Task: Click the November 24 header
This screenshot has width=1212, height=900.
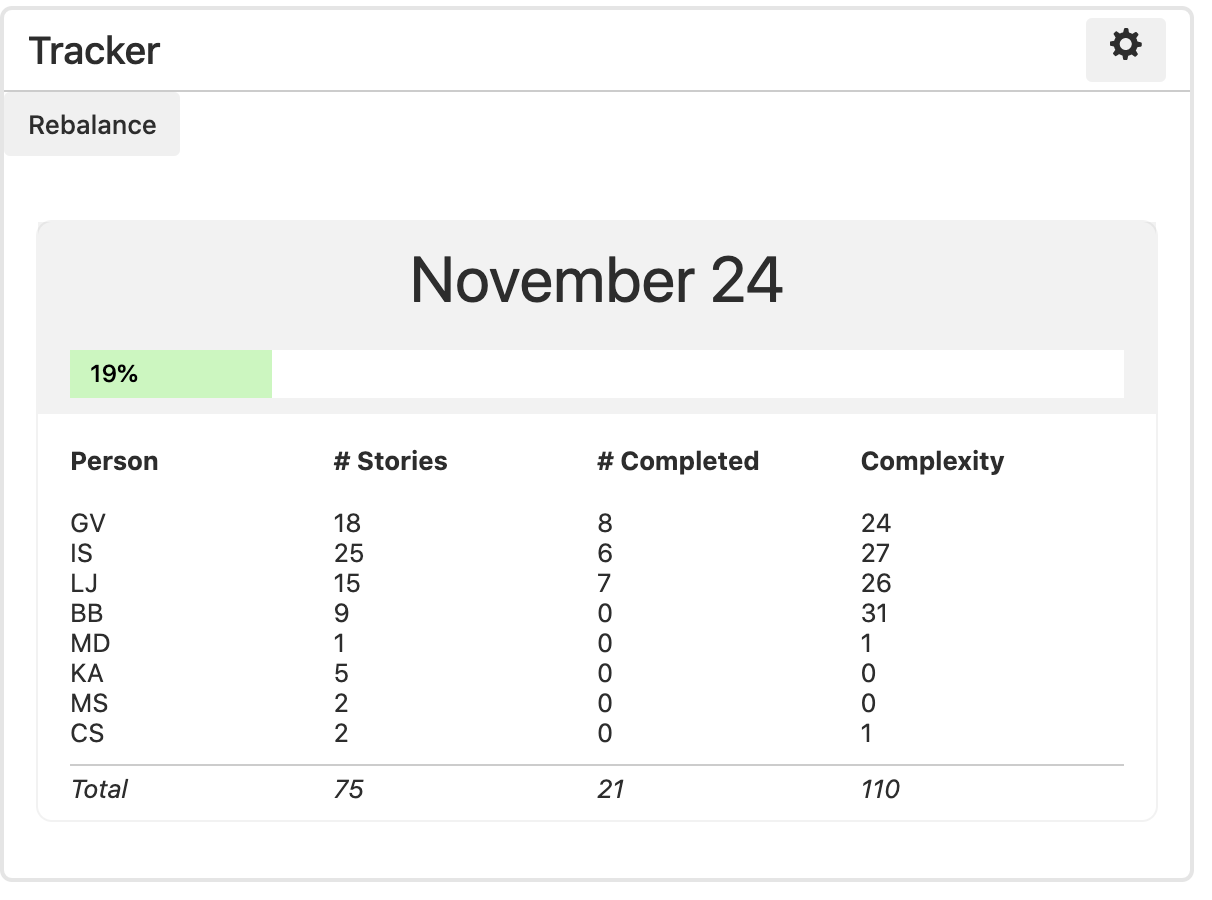Action: click(x=598, y=283)
